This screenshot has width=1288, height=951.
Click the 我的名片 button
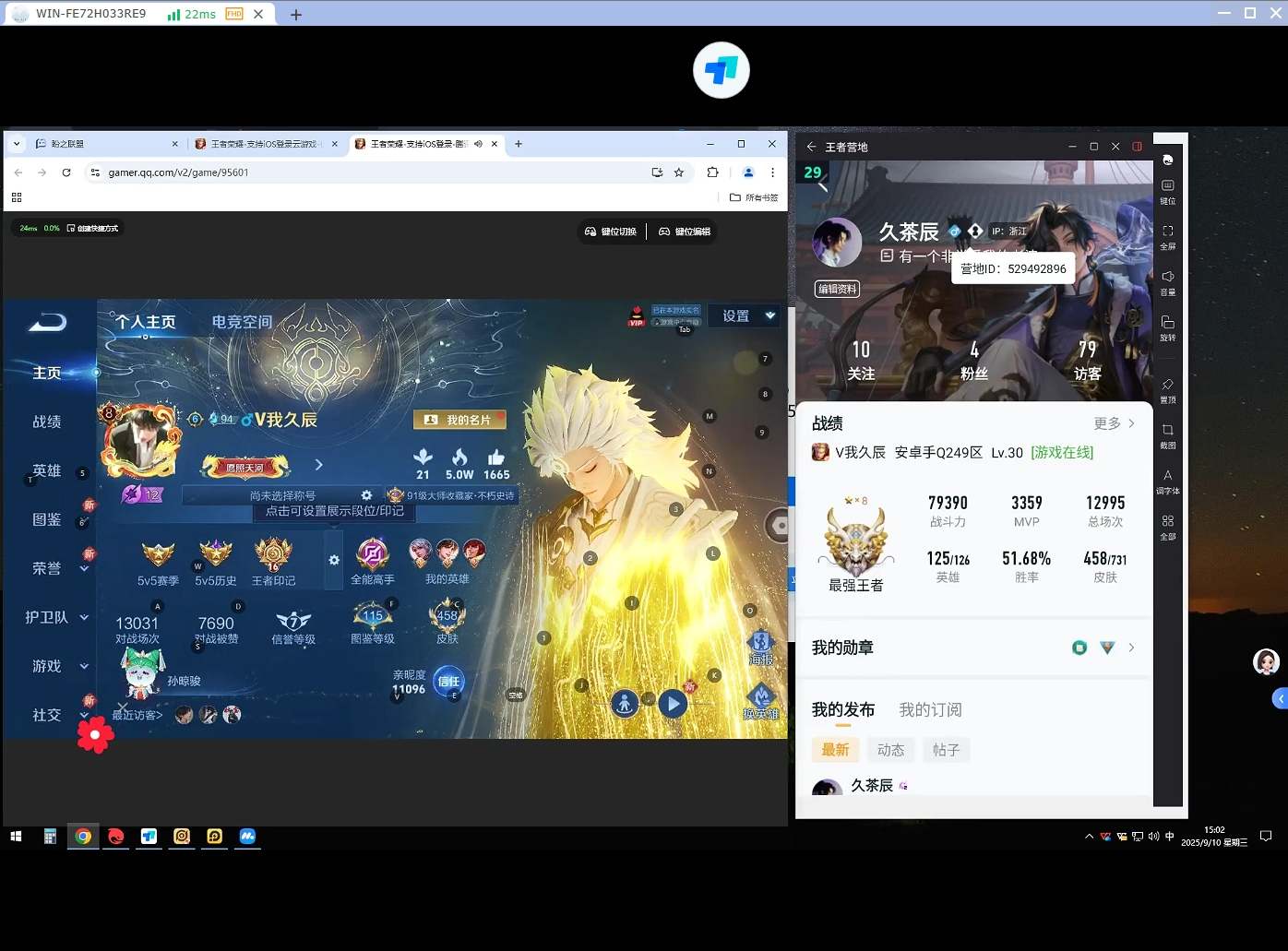pos(459,420)
